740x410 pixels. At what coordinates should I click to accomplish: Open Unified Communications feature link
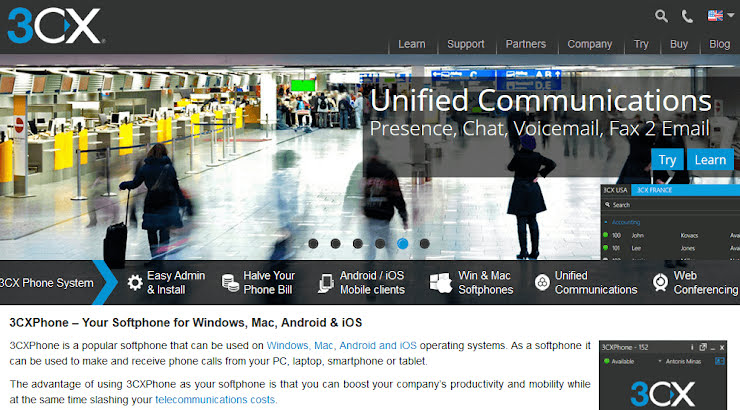point(596,283)
